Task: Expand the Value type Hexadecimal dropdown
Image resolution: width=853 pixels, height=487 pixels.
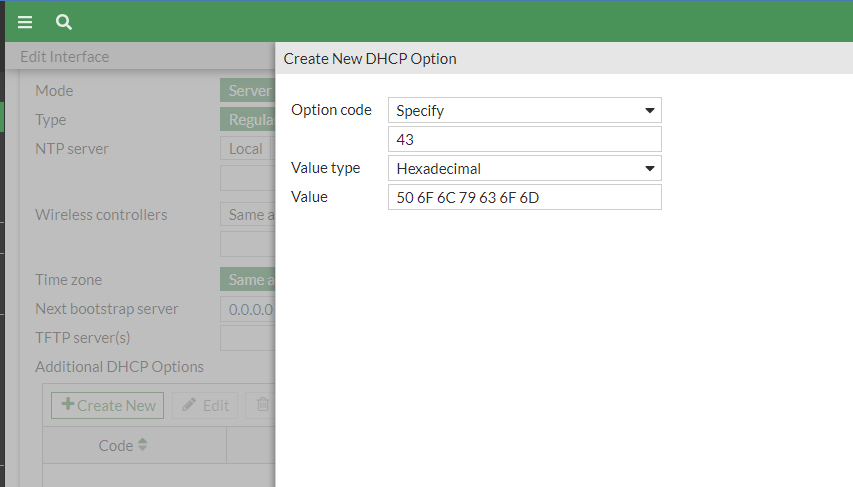Action: point(524,169)
